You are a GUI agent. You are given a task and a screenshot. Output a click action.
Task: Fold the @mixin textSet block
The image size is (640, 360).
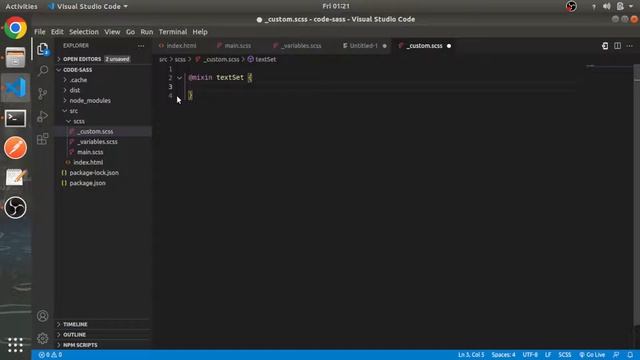(x=180, y=78)
